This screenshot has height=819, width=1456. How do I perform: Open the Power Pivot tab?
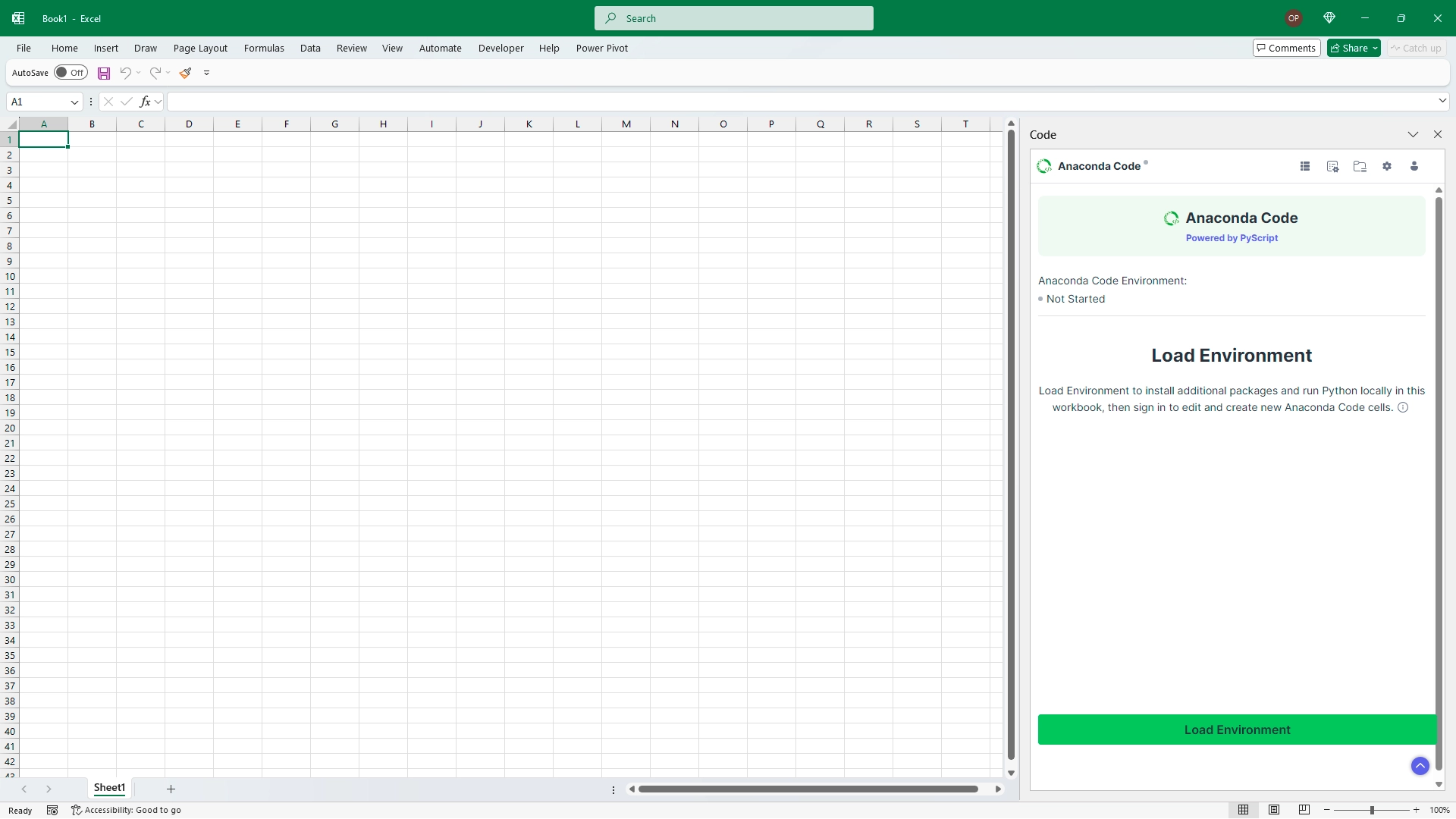[601, 48]
